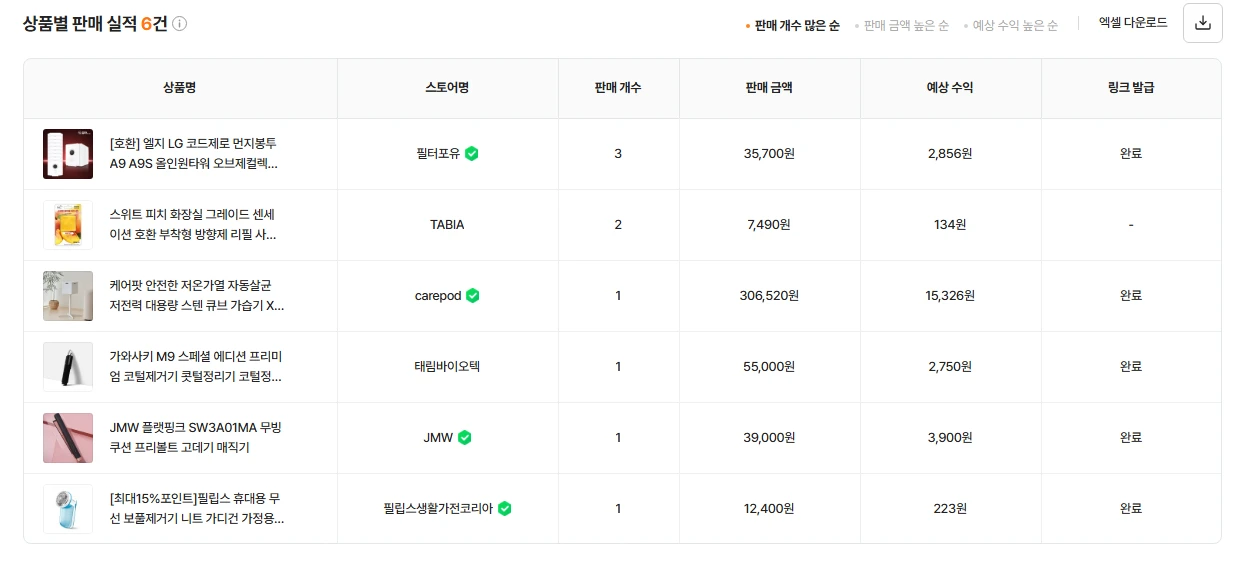The height and width of the screenshot is (586, 1240).
Task: Open the 가와사키 M9 코털제거기 product name
Action: click(x=196, y=366)
